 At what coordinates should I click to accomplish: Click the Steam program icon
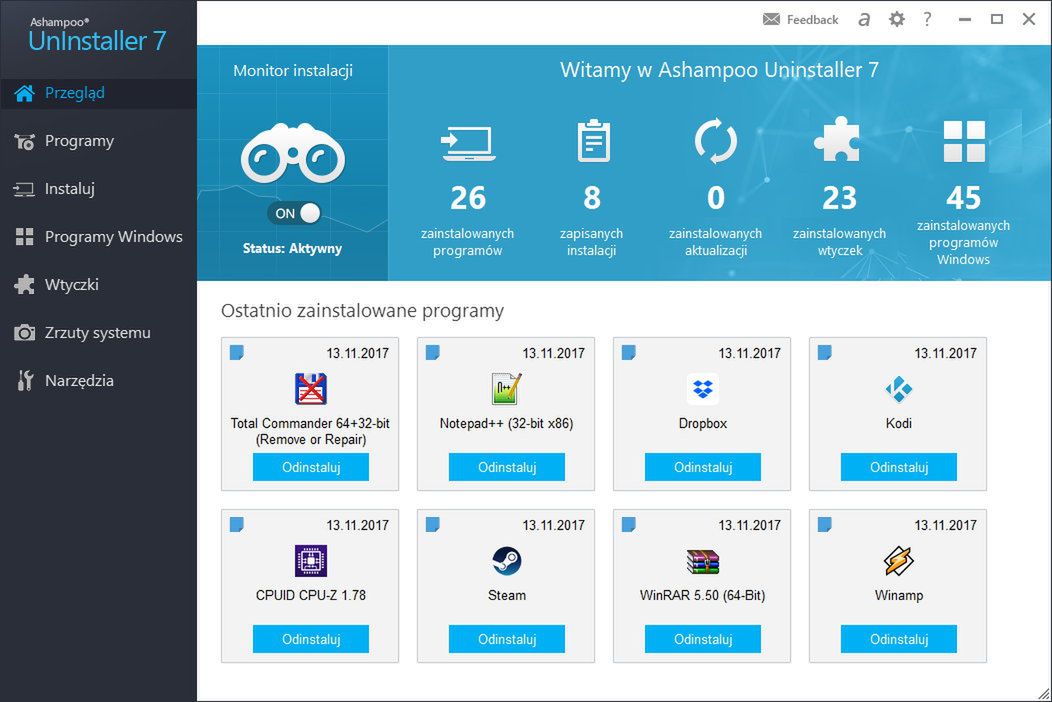click(x=507, y=561)
